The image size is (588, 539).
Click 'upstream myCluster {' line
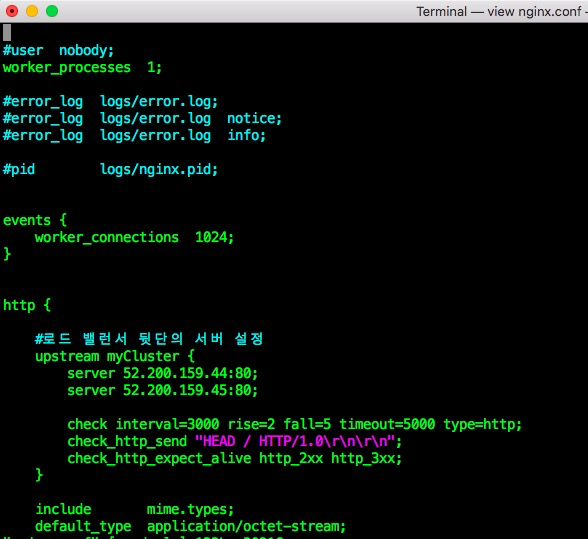tap(115, 356)
